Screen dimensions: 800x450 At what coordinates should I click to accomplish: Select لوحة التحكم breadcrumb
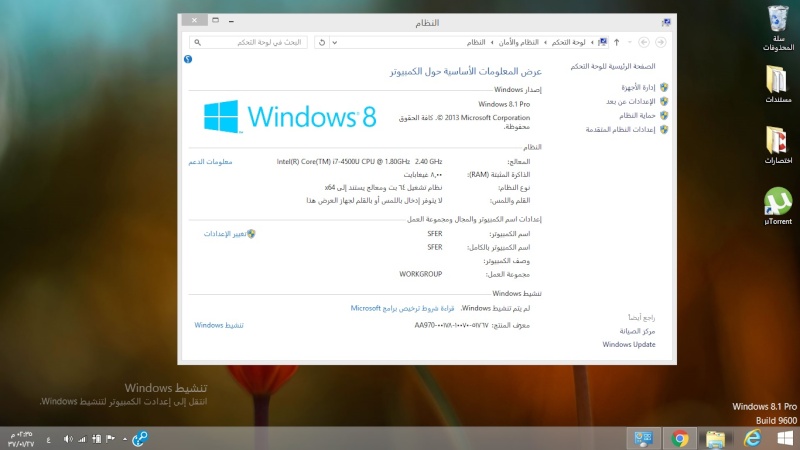[x=568, y=42]
